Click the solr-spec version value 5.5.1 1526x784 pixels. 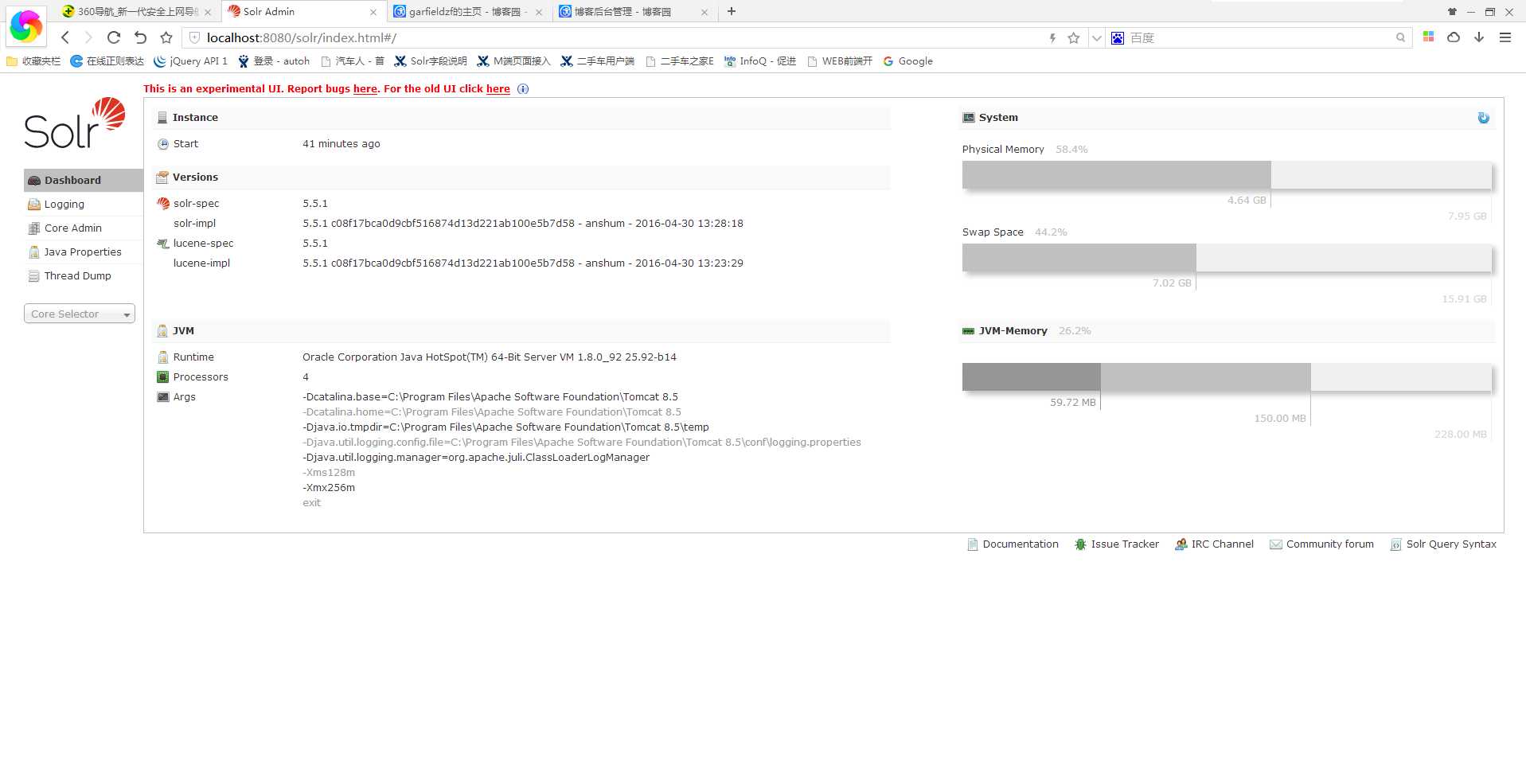315,204
